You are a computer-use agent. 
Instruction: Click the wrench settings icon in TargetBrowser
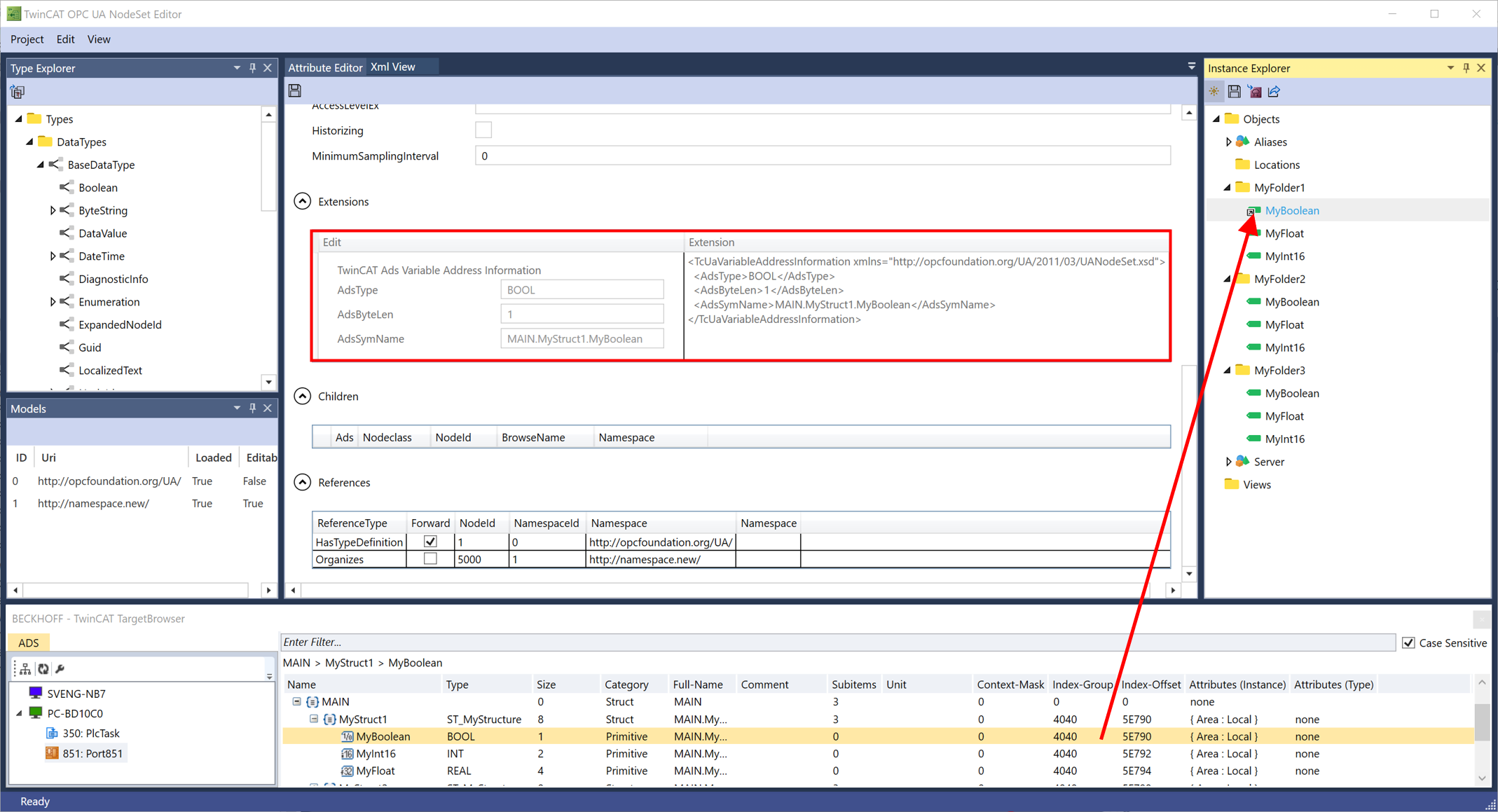(60, 669)
